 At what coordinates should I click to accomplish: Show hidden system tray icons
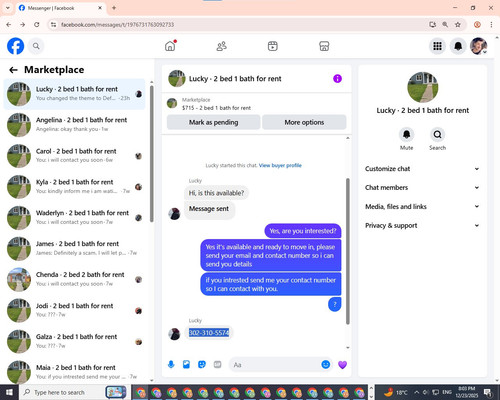click(416, 392)
